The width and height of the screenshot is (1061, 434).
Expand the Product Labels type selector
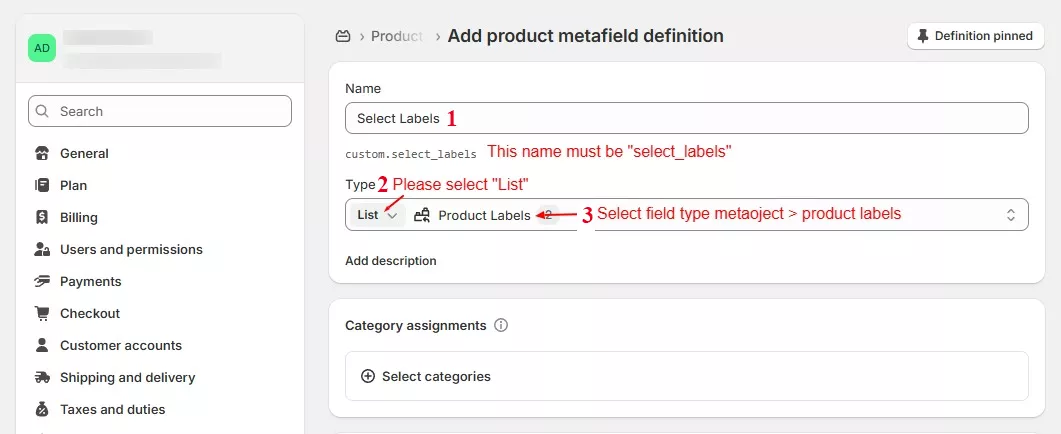[x=1010, y=215]
